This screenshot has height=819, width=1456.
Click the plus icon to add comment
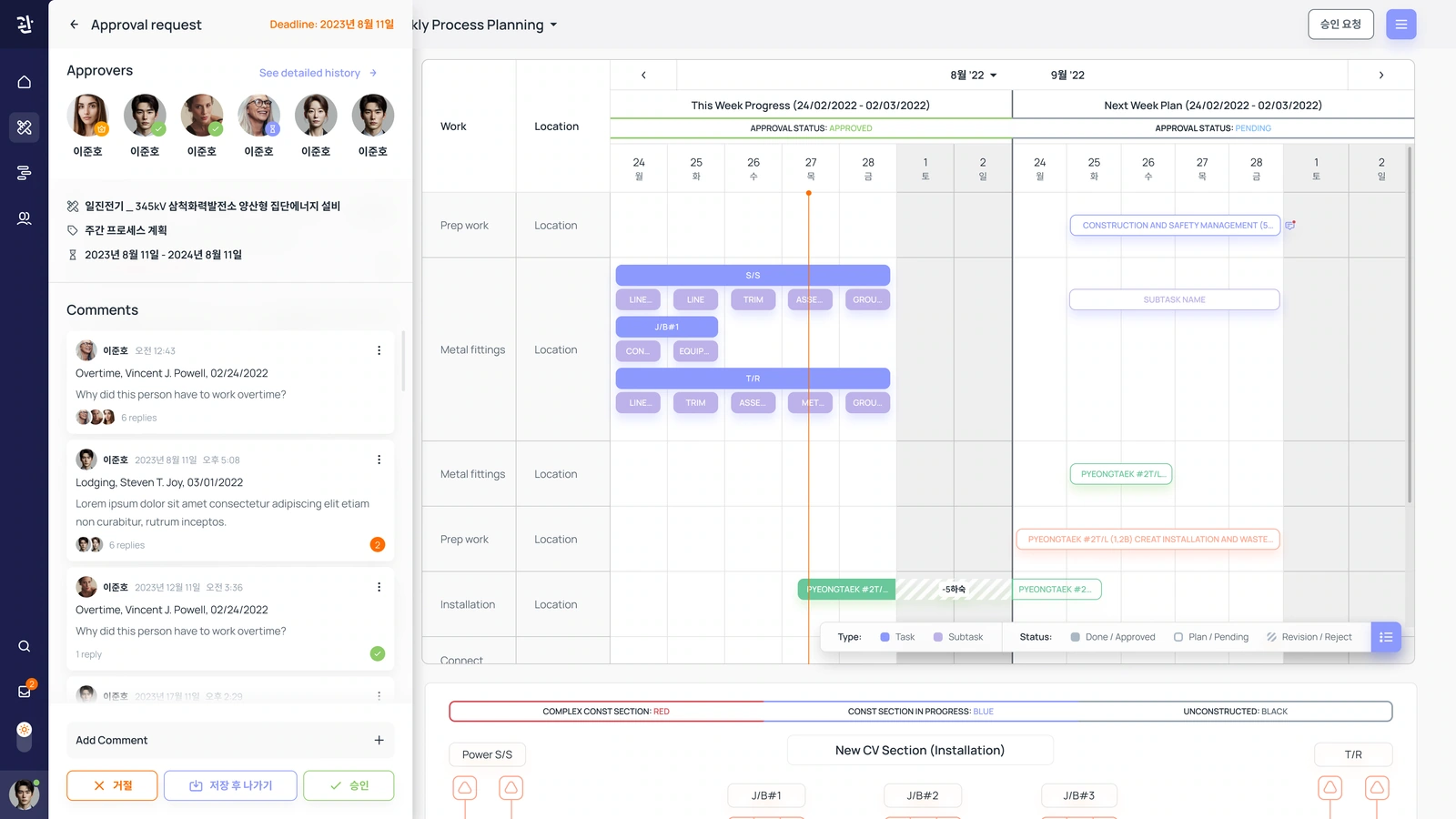(x=379, y=740)
